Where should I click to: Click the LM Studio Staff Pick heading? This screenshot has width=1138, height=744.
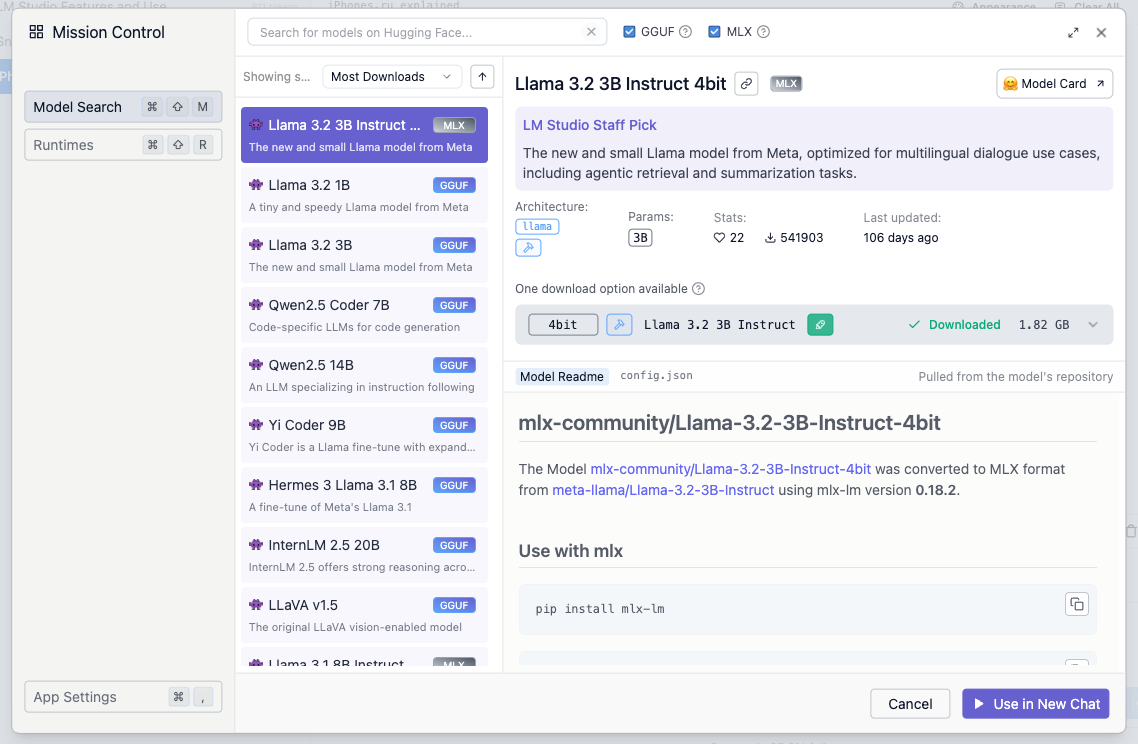coord(589,125)
